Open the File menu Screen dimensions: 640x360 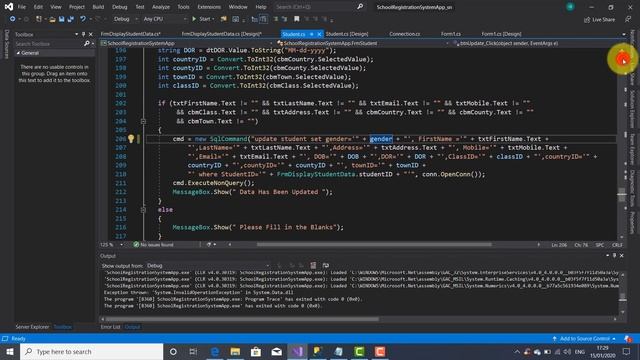pyautogui.click(x=22, y=7)
